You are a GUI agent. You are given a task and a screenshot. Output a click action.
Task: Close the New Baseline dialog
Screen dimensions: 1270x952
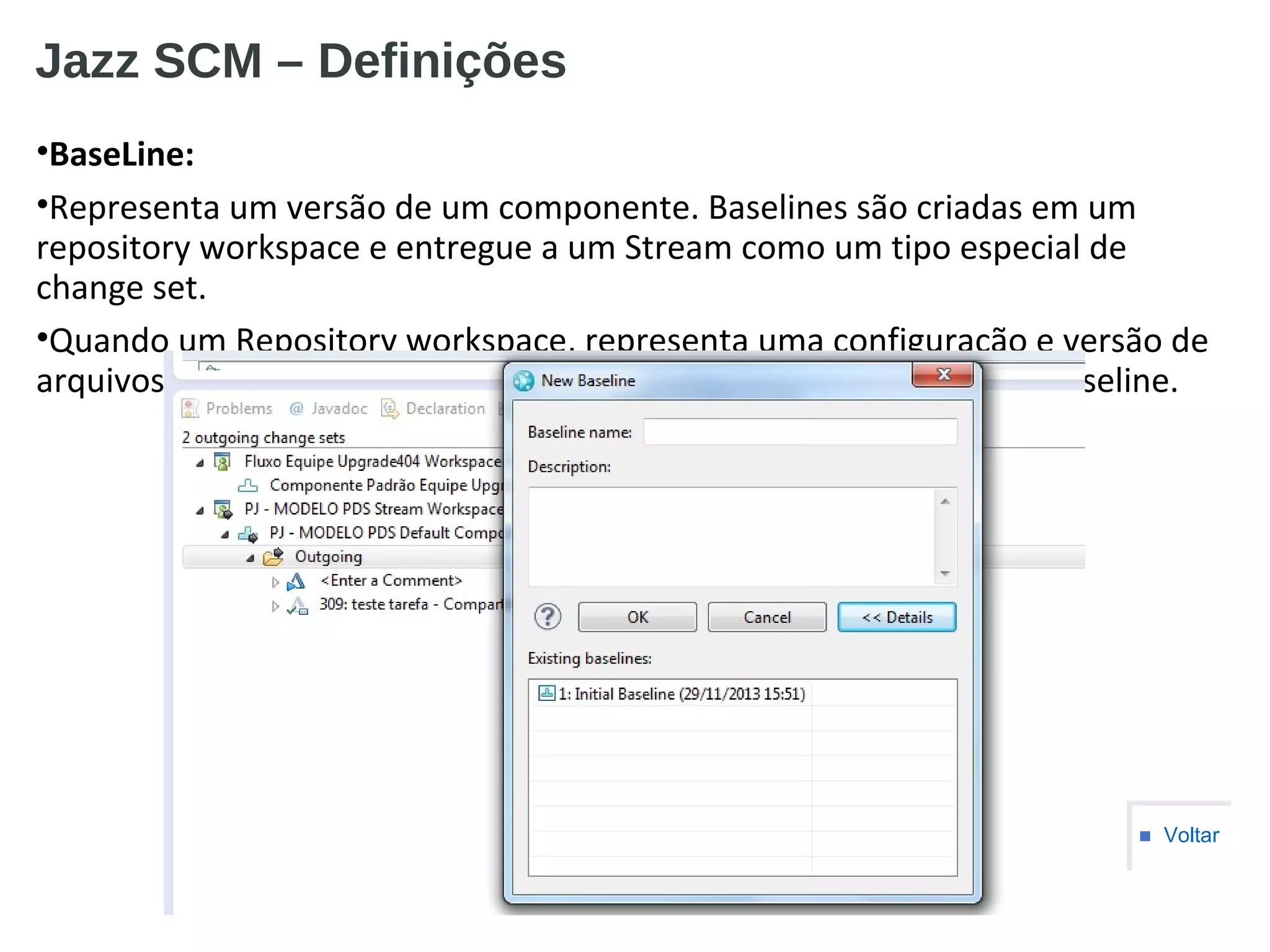point(943,374)
